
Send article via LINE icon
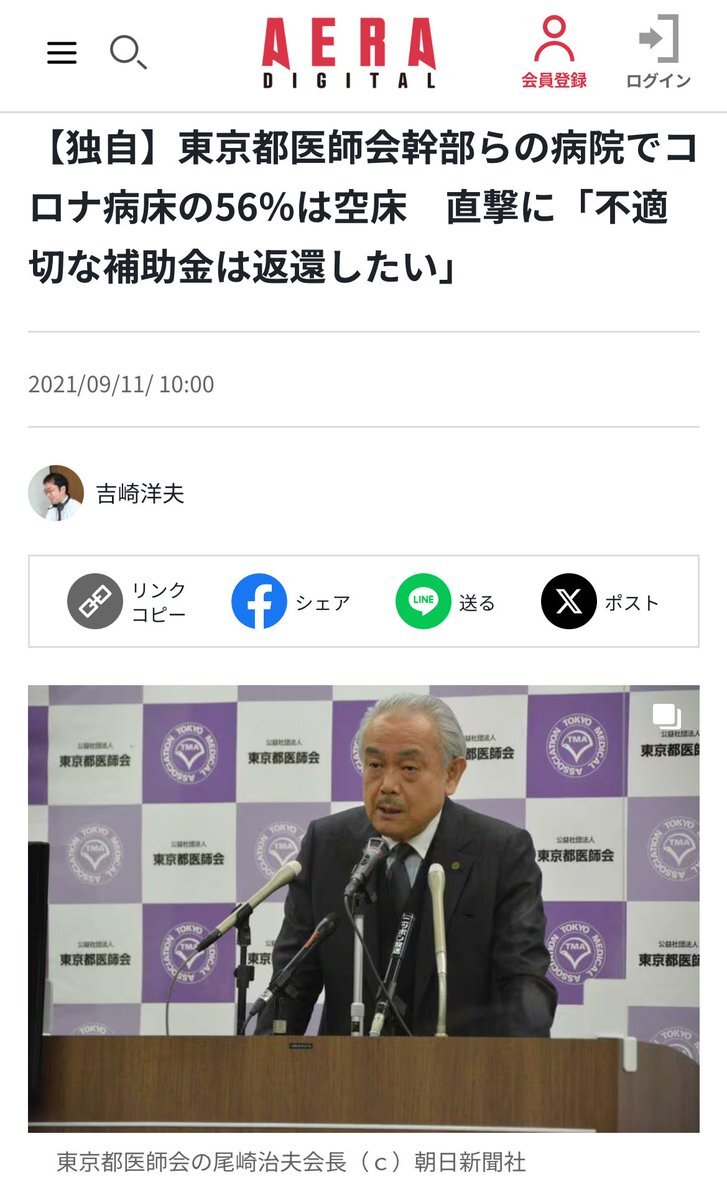423,602
